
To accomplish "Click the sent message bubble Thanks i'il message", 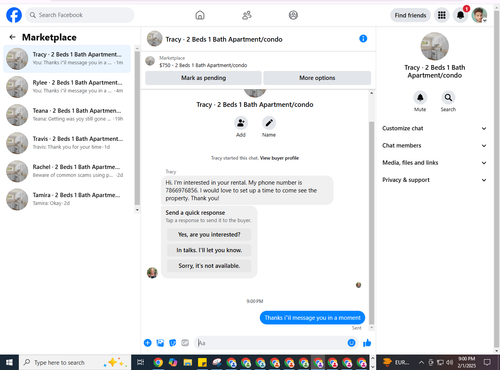I will pyautogui.click(x=312, y=318).
